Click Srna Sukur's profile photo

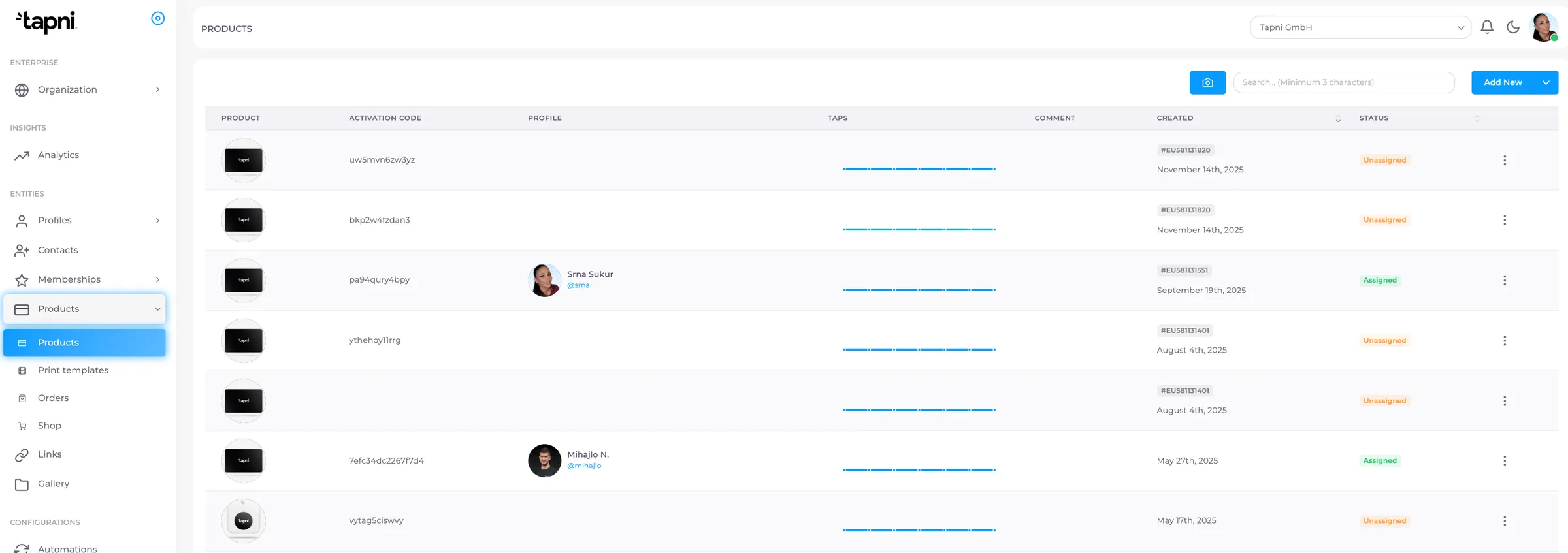(544, 280)
